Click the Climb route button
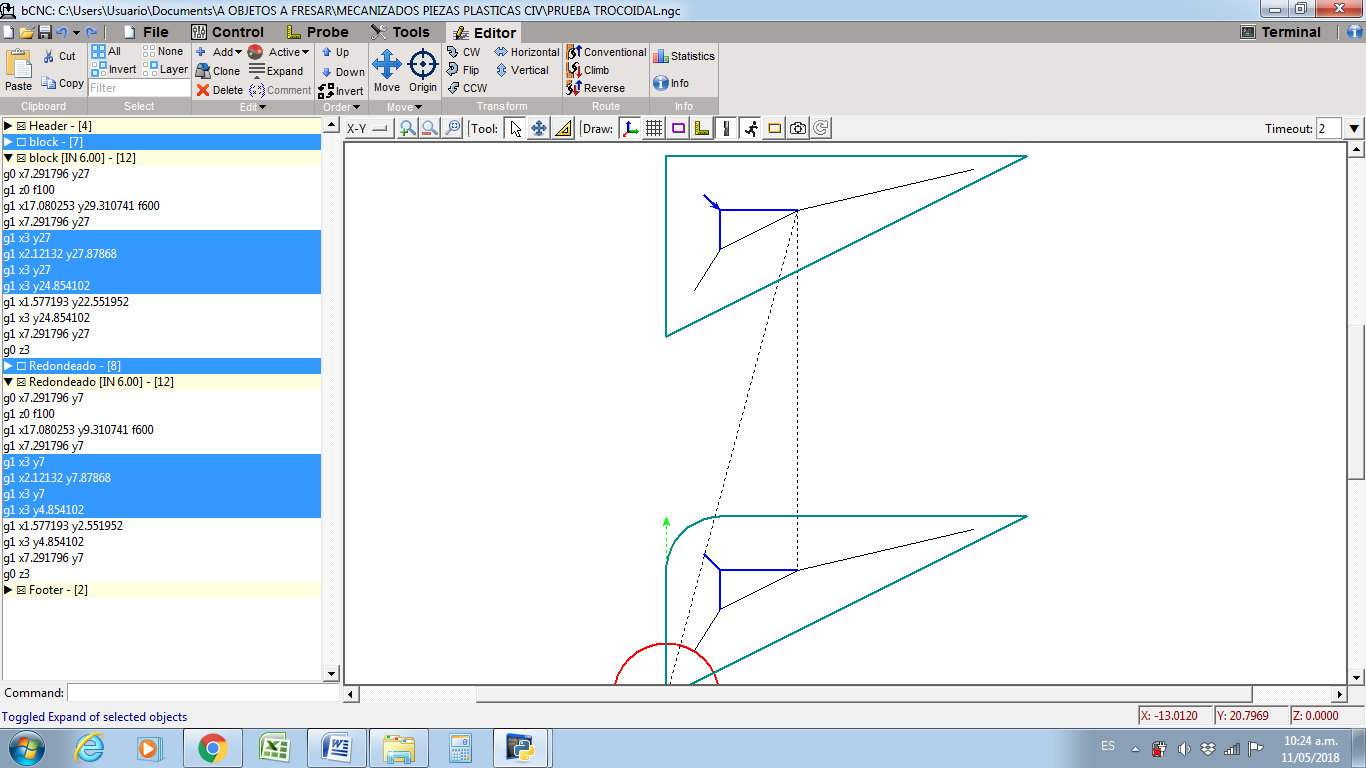 coord(588,70)
